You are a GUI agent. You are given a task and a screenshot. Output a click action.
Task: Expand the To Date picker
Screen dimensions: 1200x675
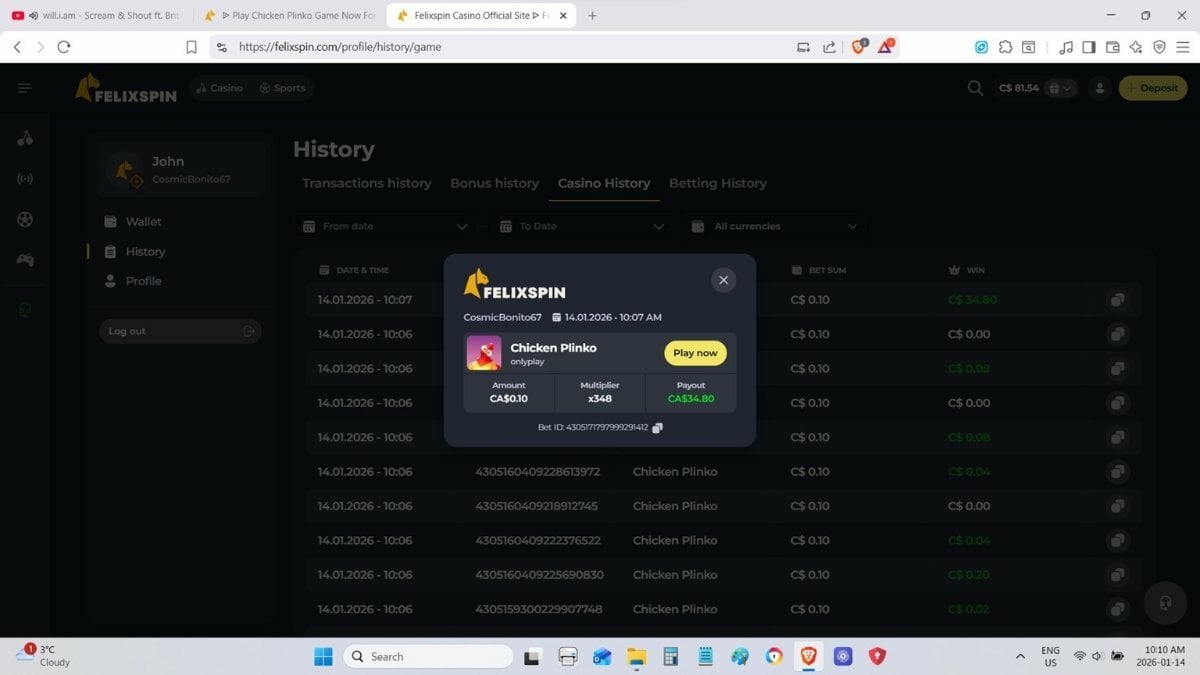click(x=581, y=227)
